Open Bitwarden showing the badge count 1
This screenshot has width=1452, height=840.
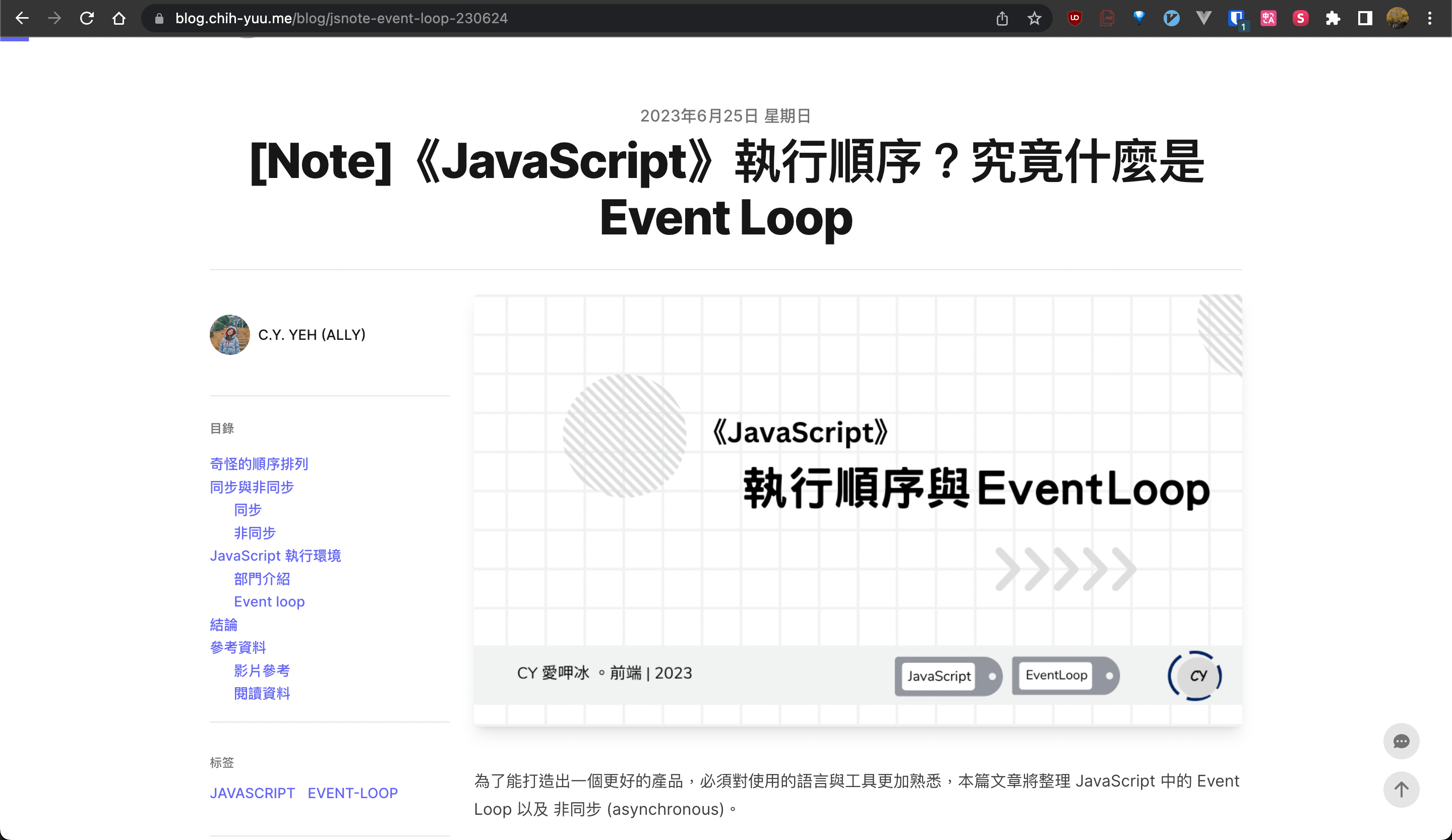tap(1236, 18)
